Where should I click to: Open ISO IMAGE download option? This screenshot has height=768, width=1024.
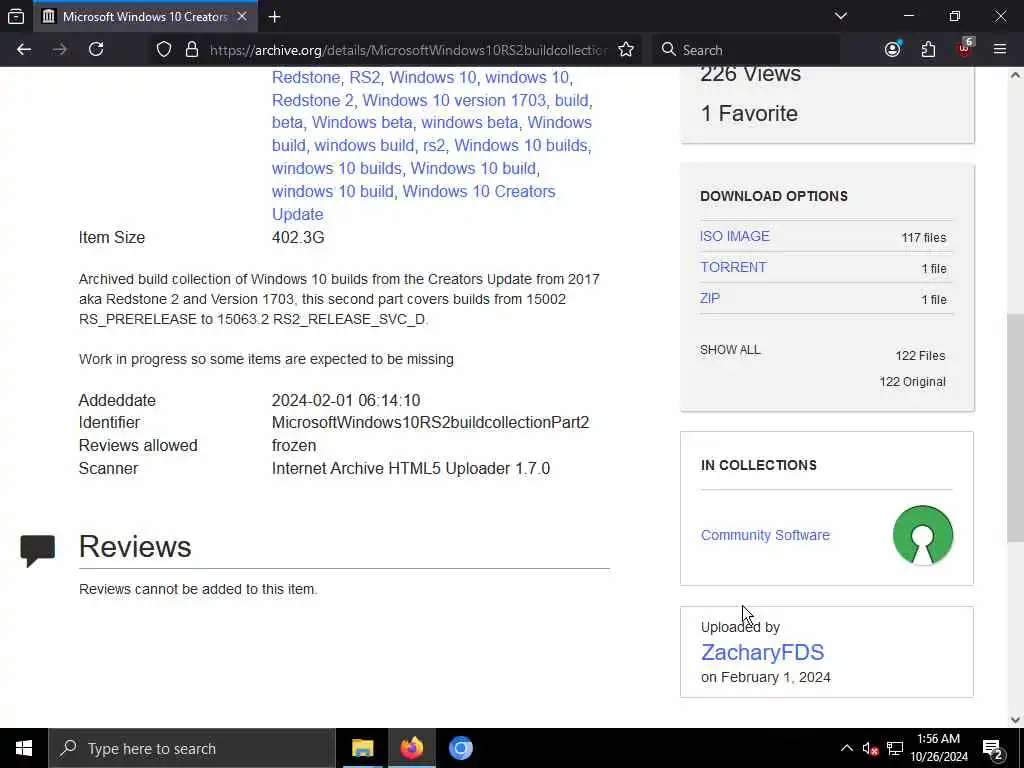pos(735,236)
